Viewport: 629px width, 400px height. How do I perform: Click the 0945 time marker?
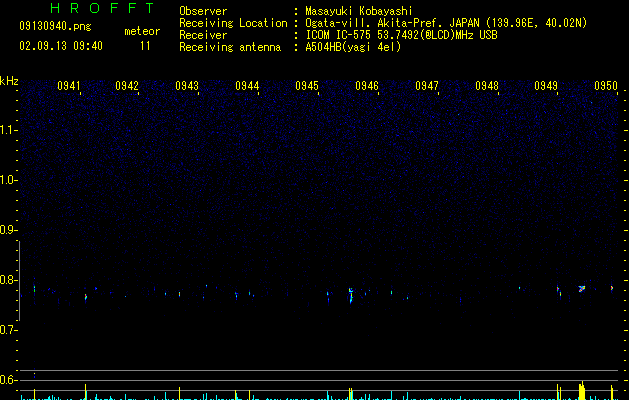(307, 85)
